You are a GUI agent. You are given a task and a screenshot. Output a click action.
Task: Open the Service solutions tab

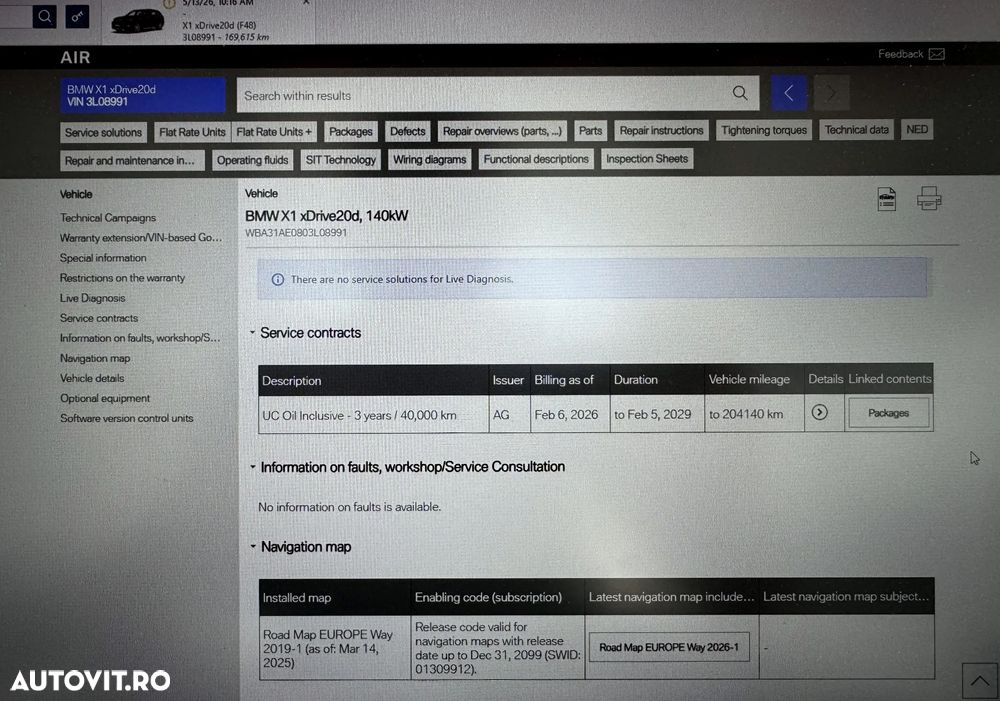tap(103, 133)
